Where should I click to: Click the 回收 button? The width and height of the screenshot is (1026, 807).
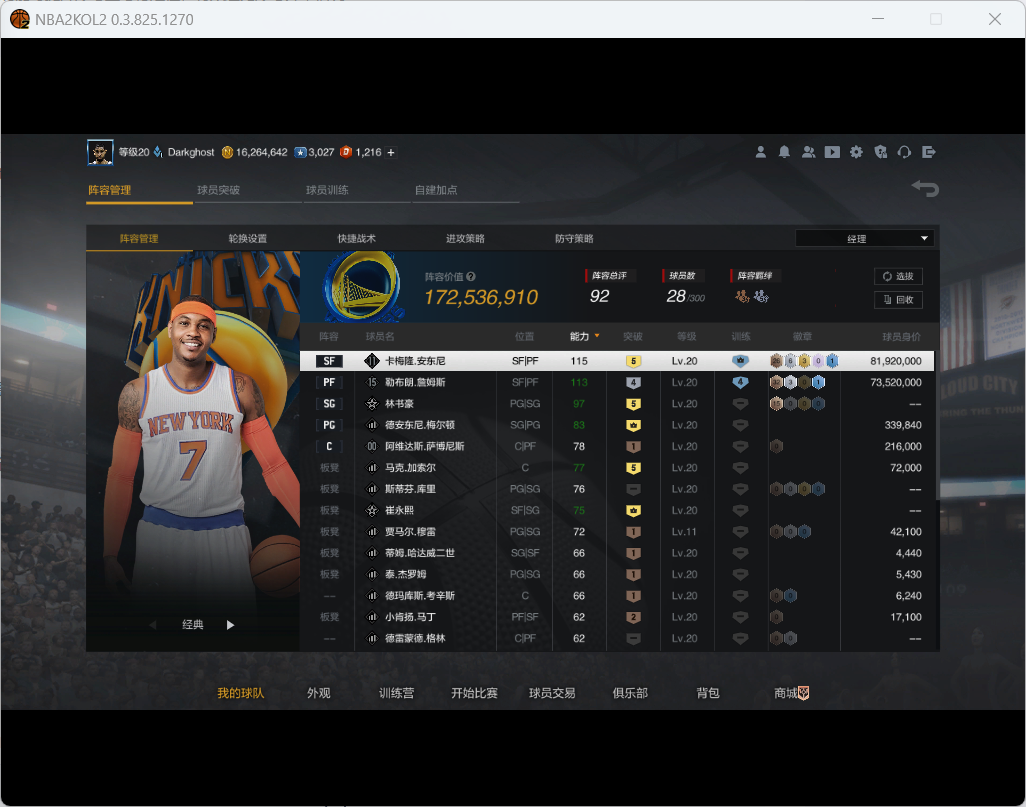pyautogui.click(x=898, y=300)
